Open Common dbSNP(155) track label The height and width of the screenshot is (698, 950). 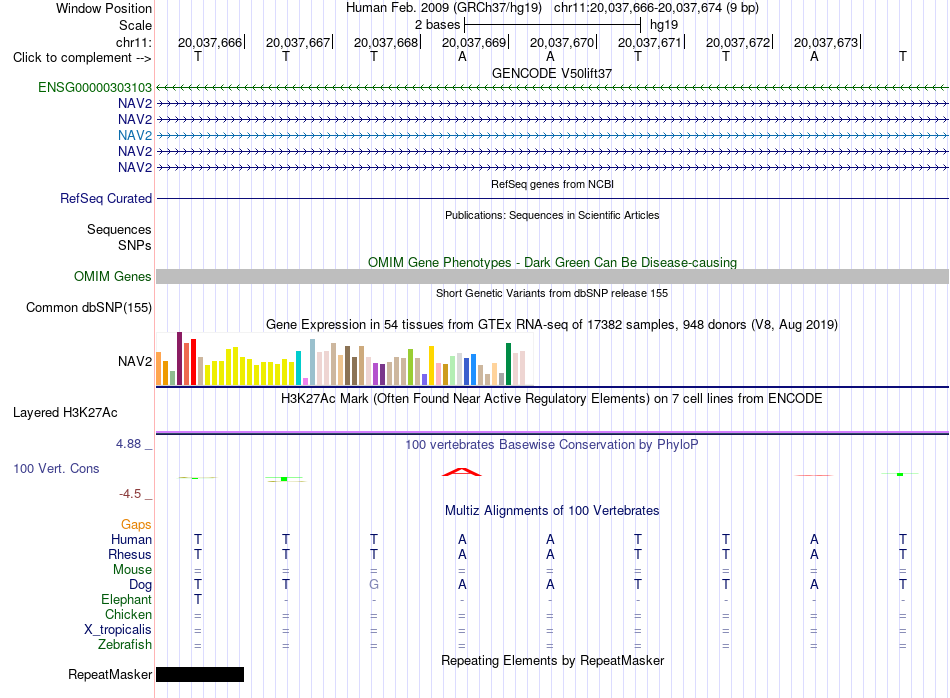coord(88,307)
